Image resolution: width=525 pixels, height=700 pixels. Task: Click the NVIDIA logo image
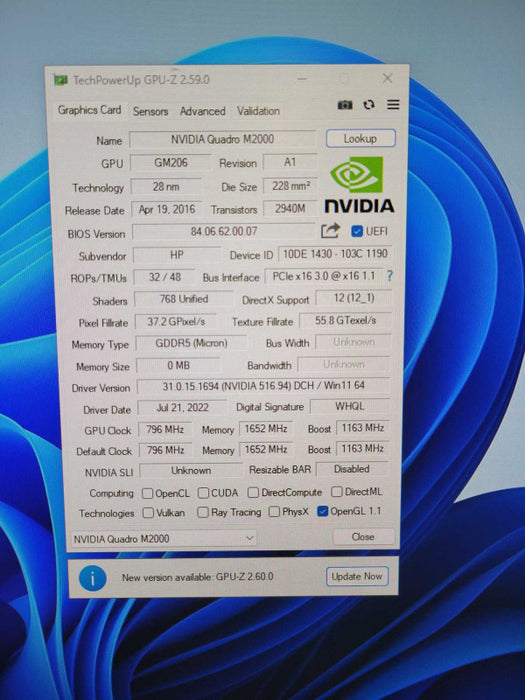pyautogui.click(x=359, y=185)
